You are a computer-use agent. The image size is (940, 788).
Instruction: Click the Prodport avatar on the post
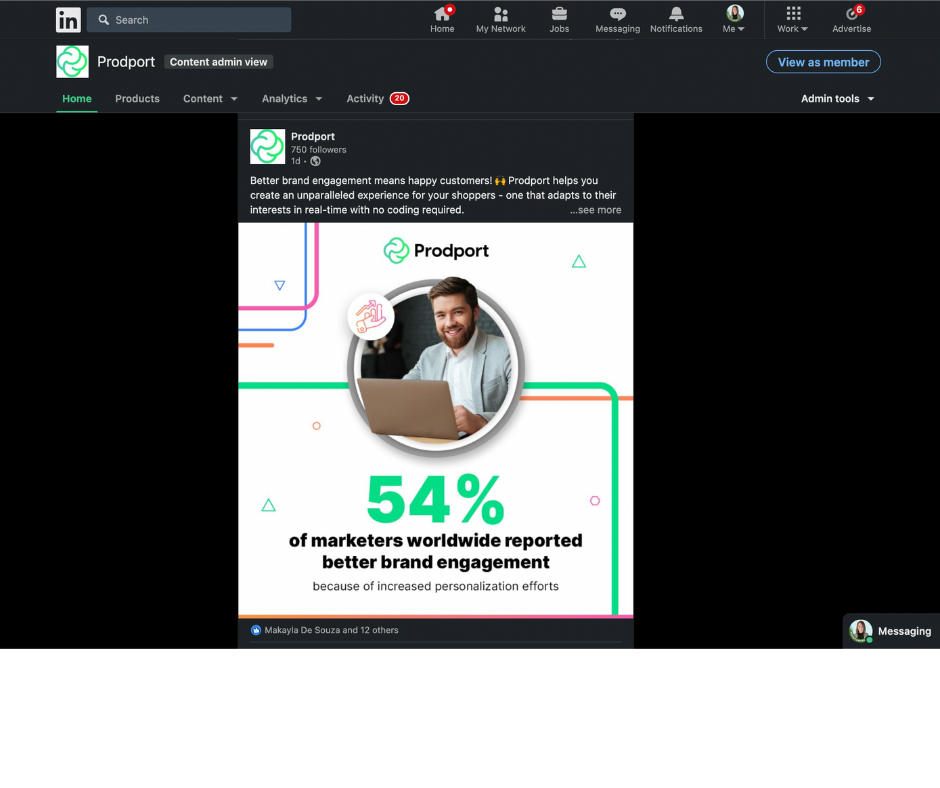pyautogui.click(x=267, y=146)
